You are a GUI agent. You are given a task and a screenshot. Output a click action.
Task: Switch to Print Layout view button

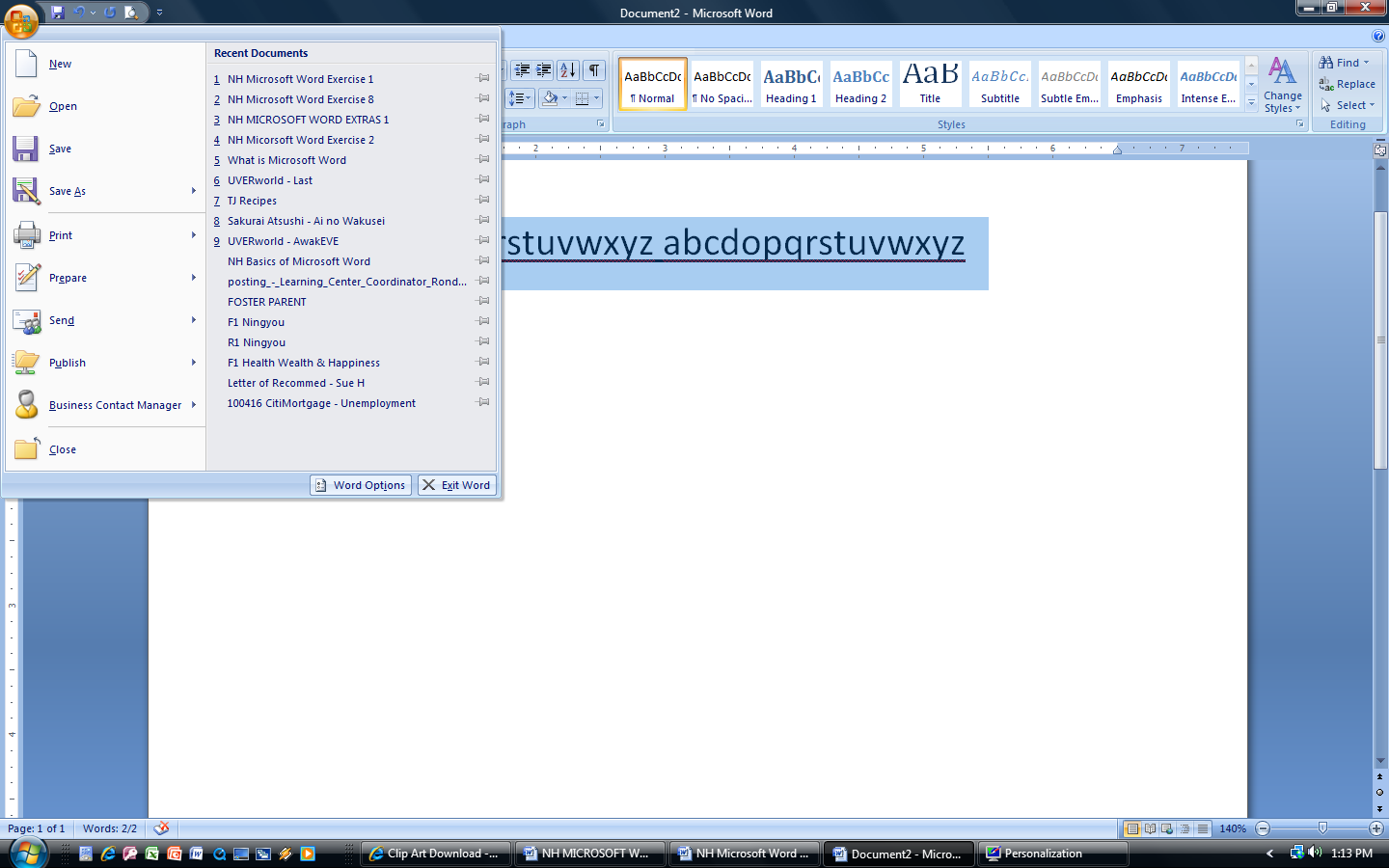coord(1133,828)
